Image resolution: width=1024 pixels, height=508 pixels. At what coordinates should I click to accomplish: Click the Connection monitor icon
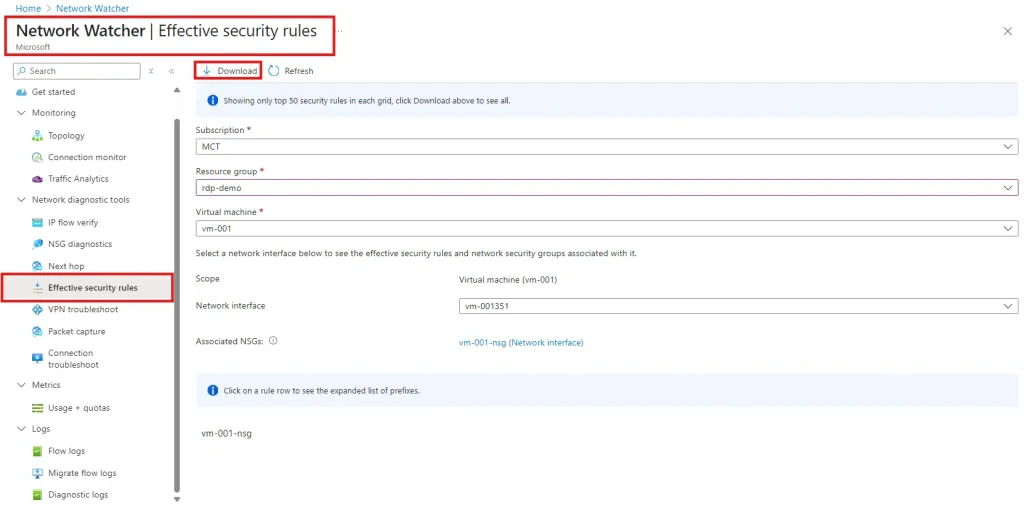[38, 157]
